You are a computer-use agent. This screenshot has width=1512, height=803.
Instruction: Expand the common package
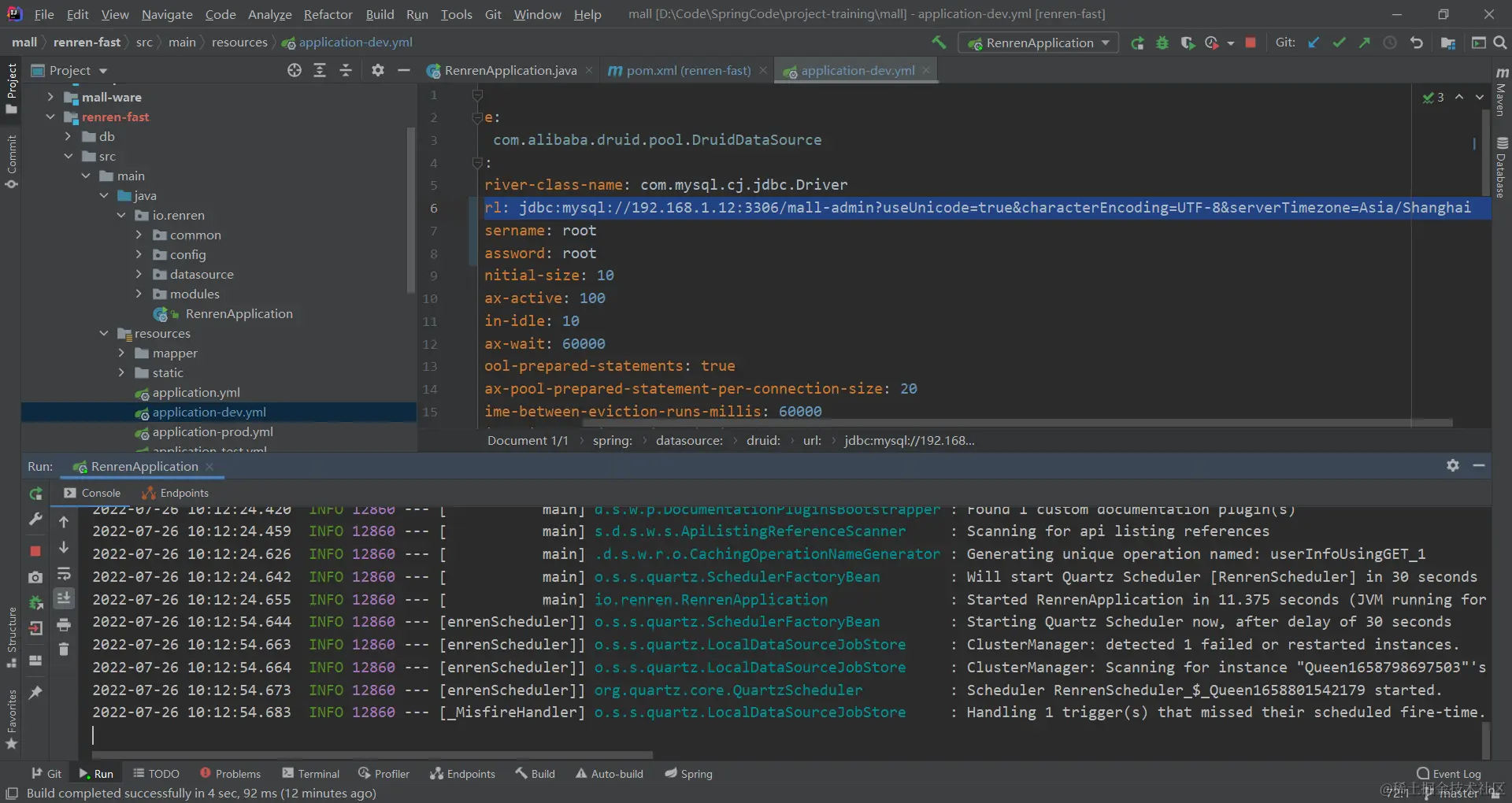coord(139,235)
